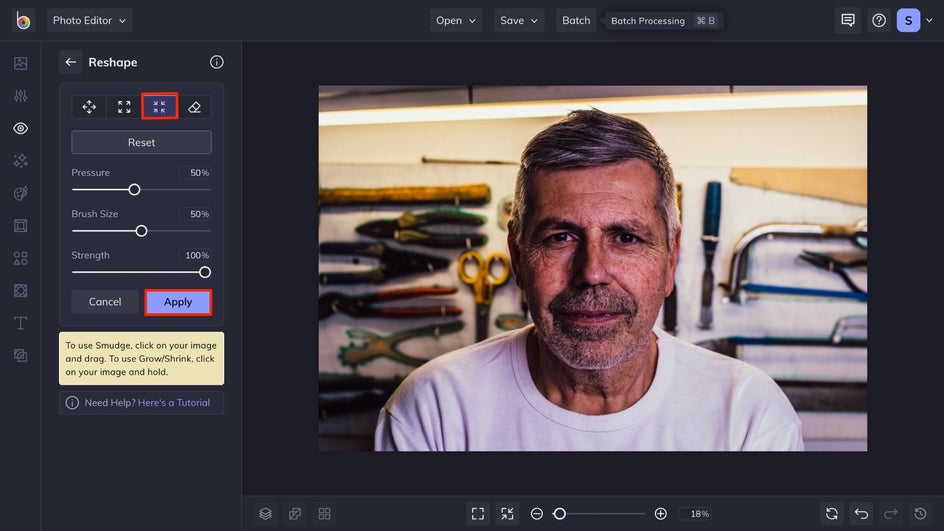Open the Reshape info icon
Screen dimensions: 944x531
tap(216, 62)
